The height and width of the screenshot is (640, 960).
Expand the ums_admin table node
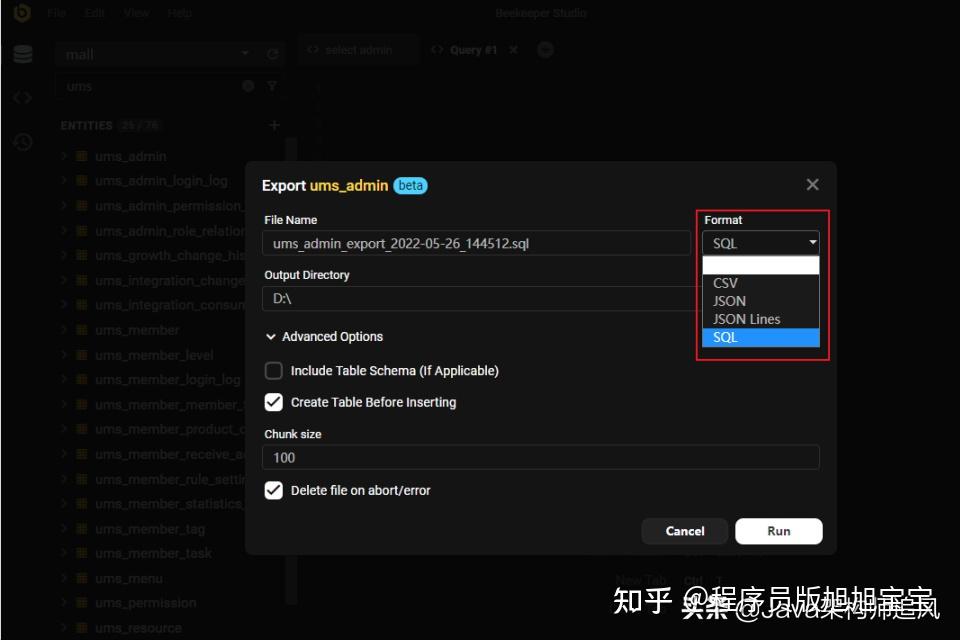[x=64, y=156]
